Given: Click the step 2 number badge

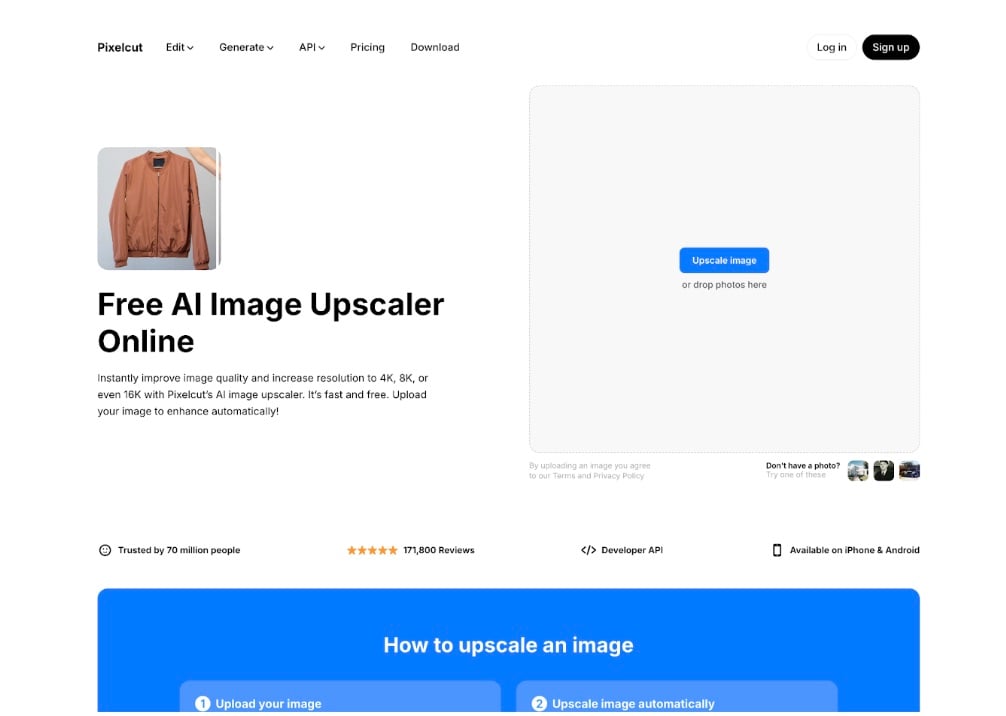Looking at the screenshot, I should click(539, 704).
